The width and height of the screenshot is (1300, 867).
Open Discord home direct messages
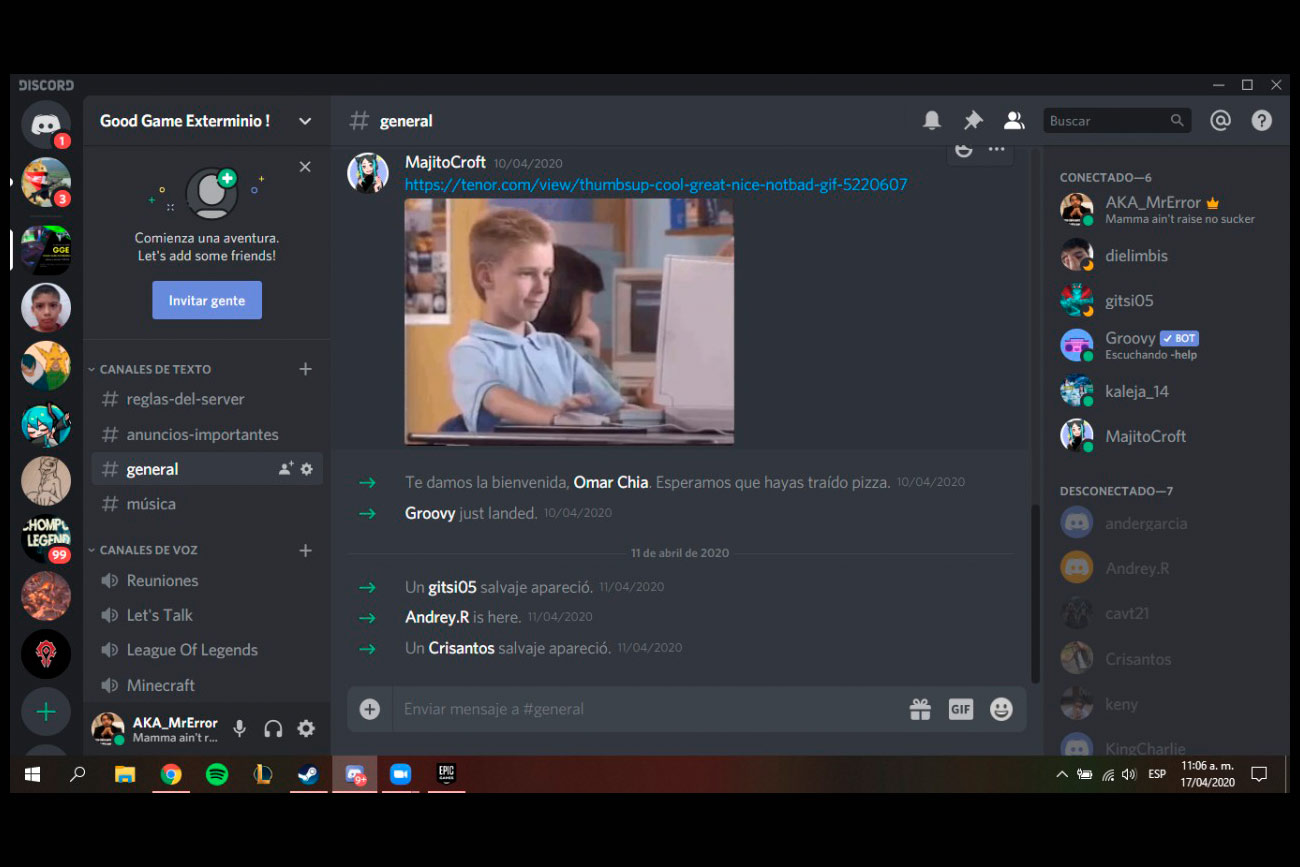click(x=46, y=124)
